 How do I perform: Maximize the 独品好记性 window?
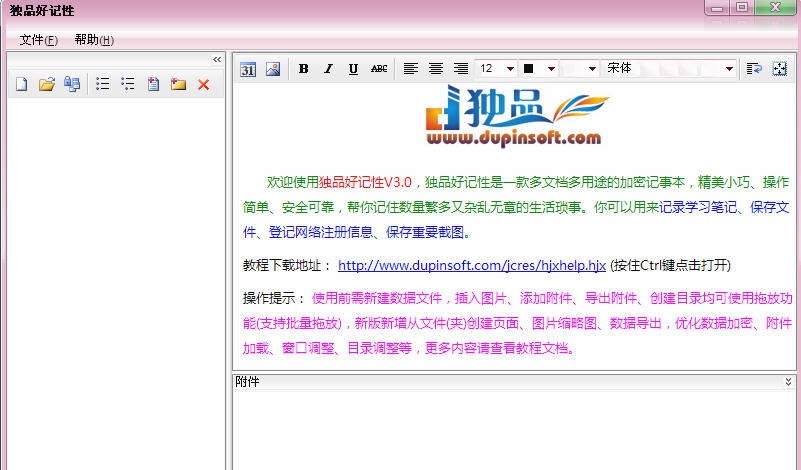[742, 8]
